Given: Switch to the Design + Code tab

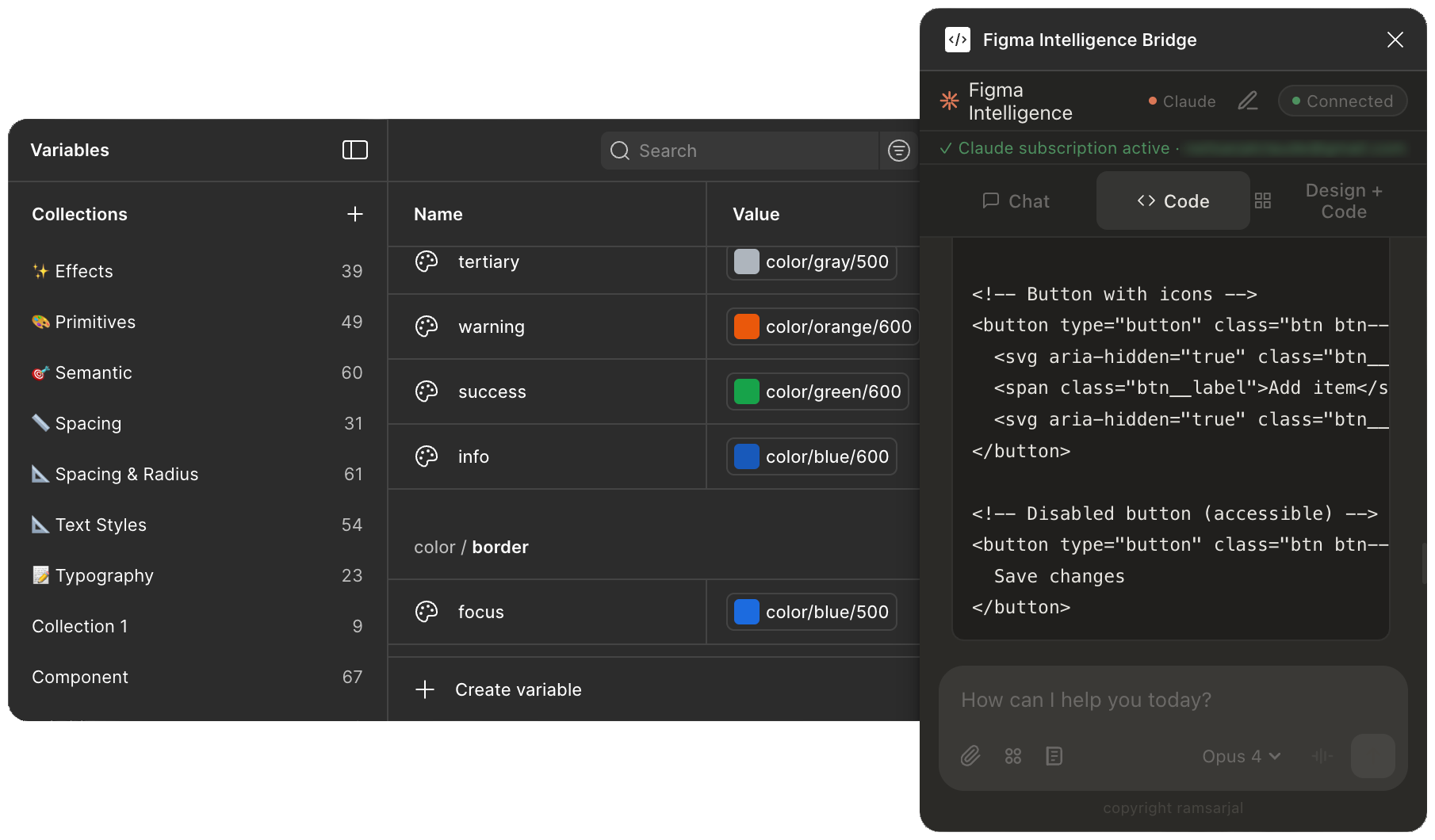Looking at the screenshot, I should 1344,201.
